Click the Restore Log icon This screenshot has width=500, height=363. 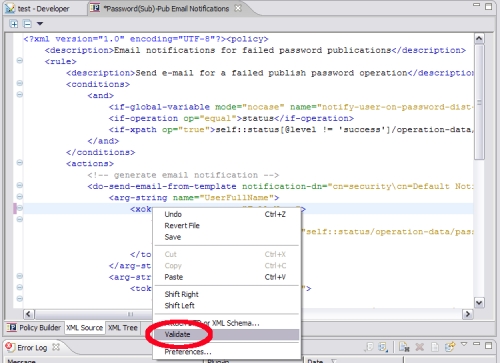point(450,347)
